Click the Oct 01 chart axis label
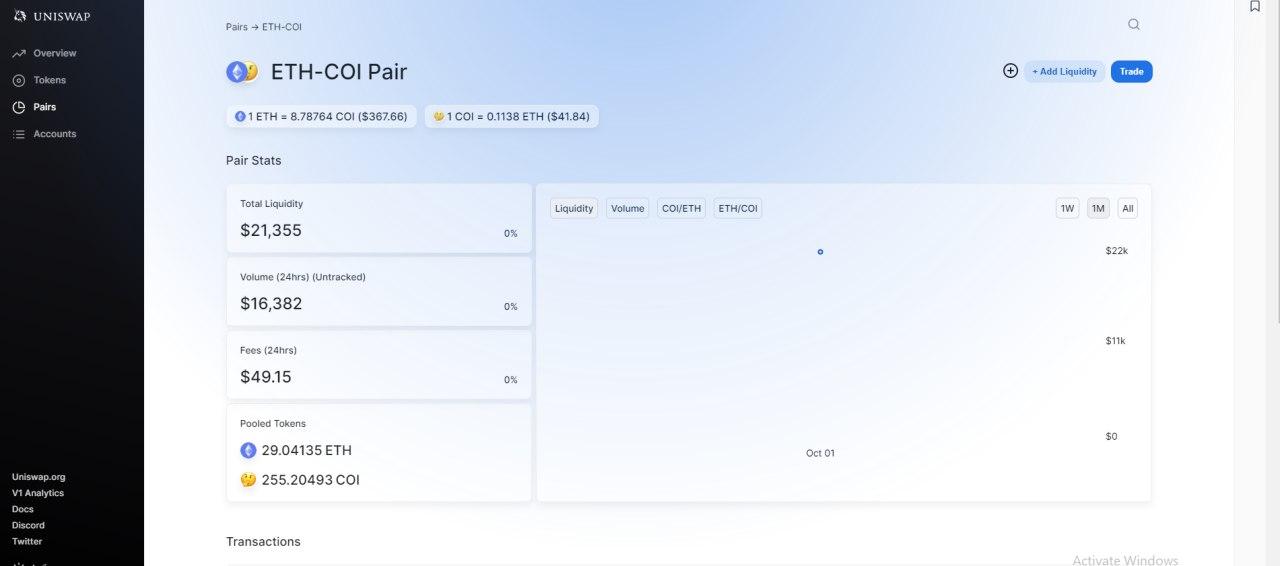The height and width of the screenshot is (566, 1280). coord(820,453)
